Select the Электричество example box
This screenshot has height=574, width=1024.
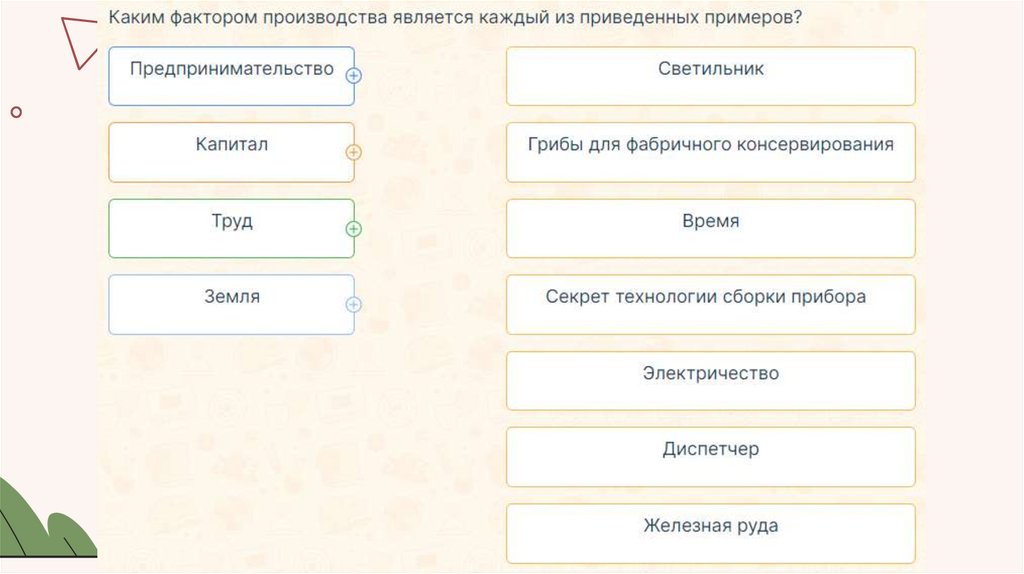(710, 380)
